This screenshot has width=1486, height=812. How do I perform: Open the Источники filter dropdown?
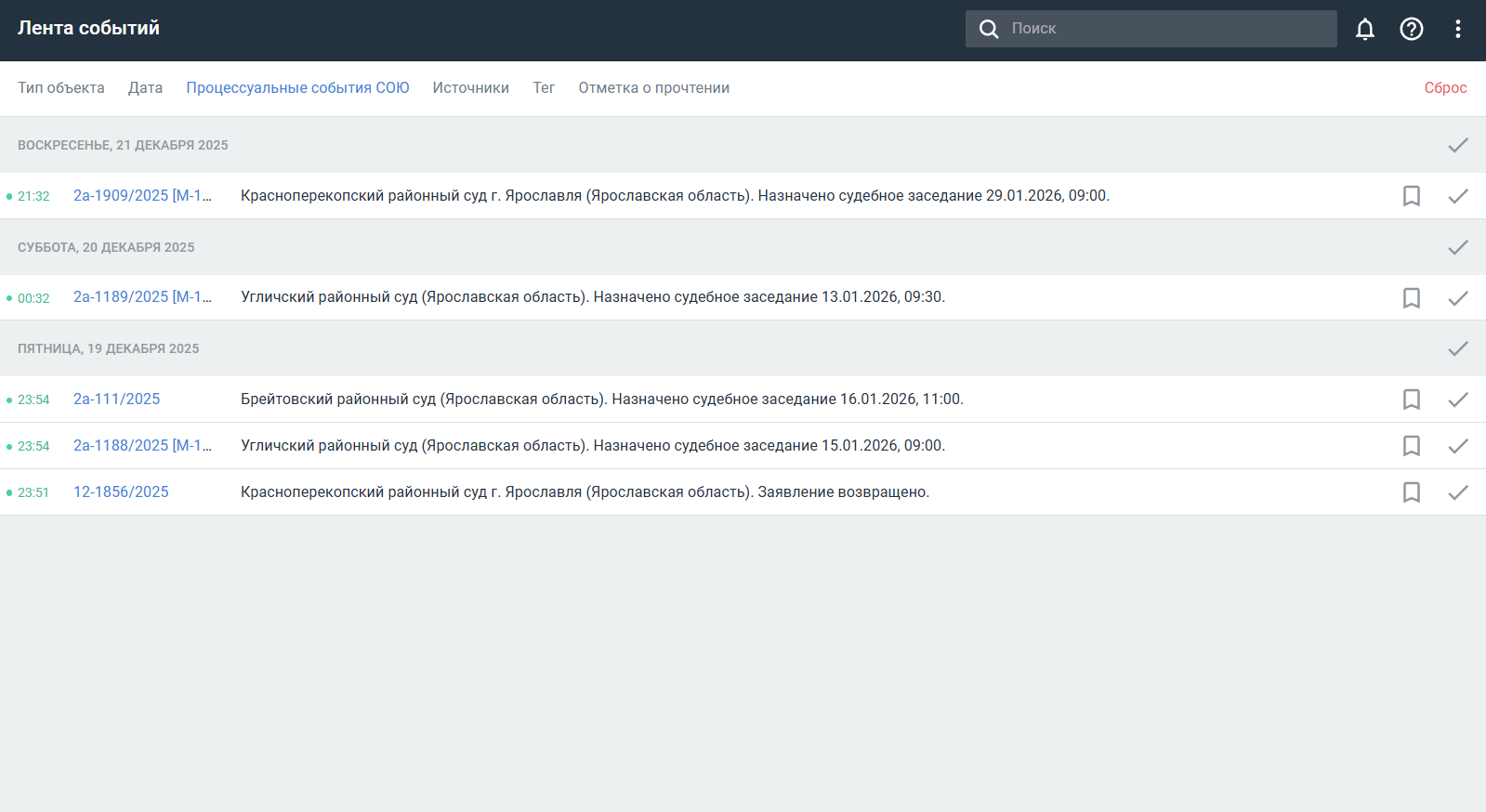tap(470, 88)
